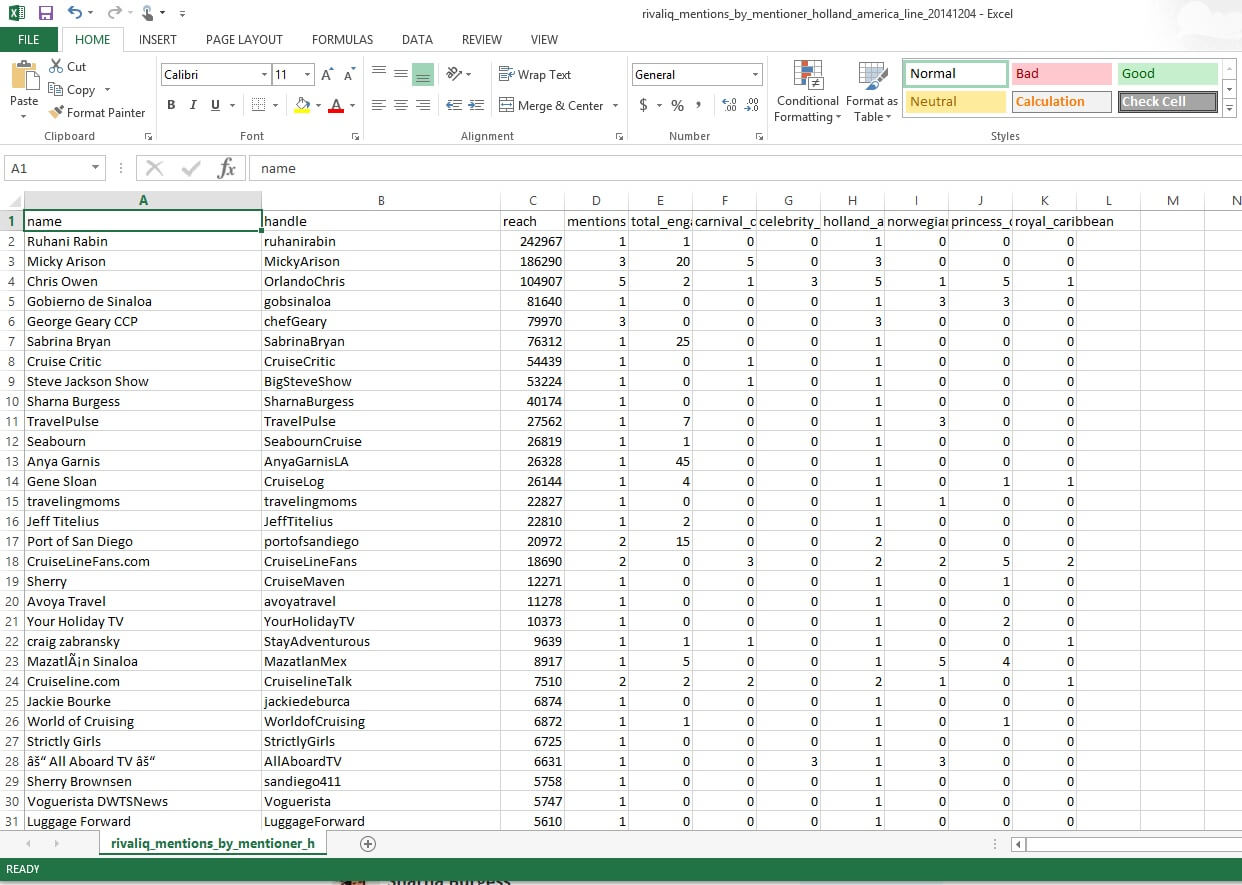Toggle Underline formatting
The width and height of the screenshot is (1242, 885).
click(216, 105)
